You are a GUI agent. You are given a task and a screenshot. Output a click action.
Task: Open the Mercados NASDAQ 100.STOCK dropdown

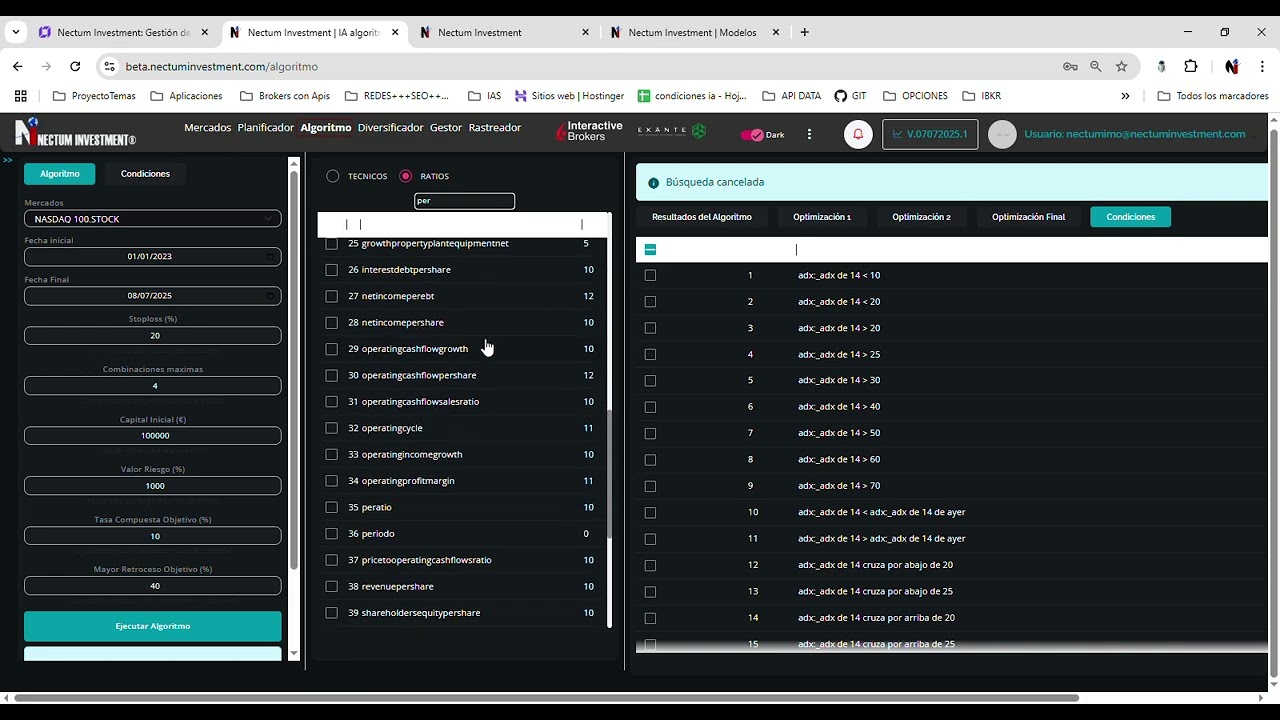click(x=153, y=219)
